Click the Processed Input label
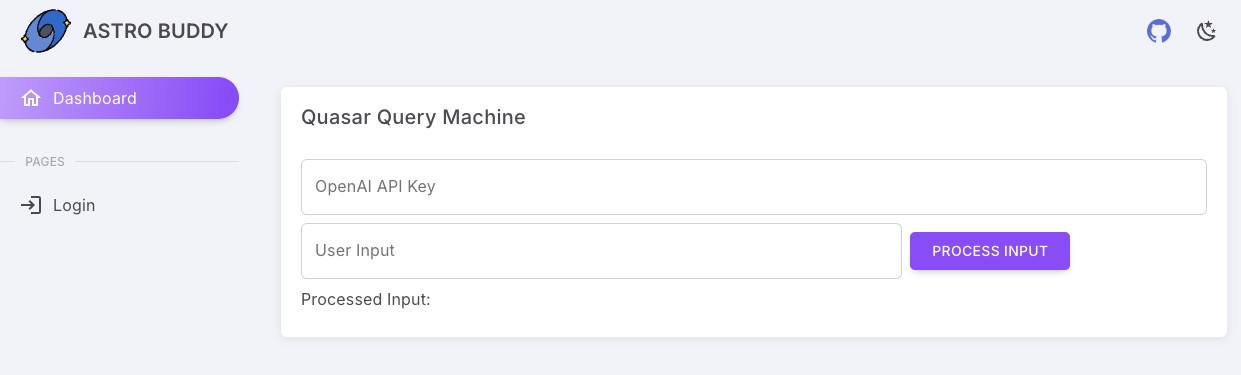The width and height of the screenshot is (1241, 375). click(x=366, y=299)
